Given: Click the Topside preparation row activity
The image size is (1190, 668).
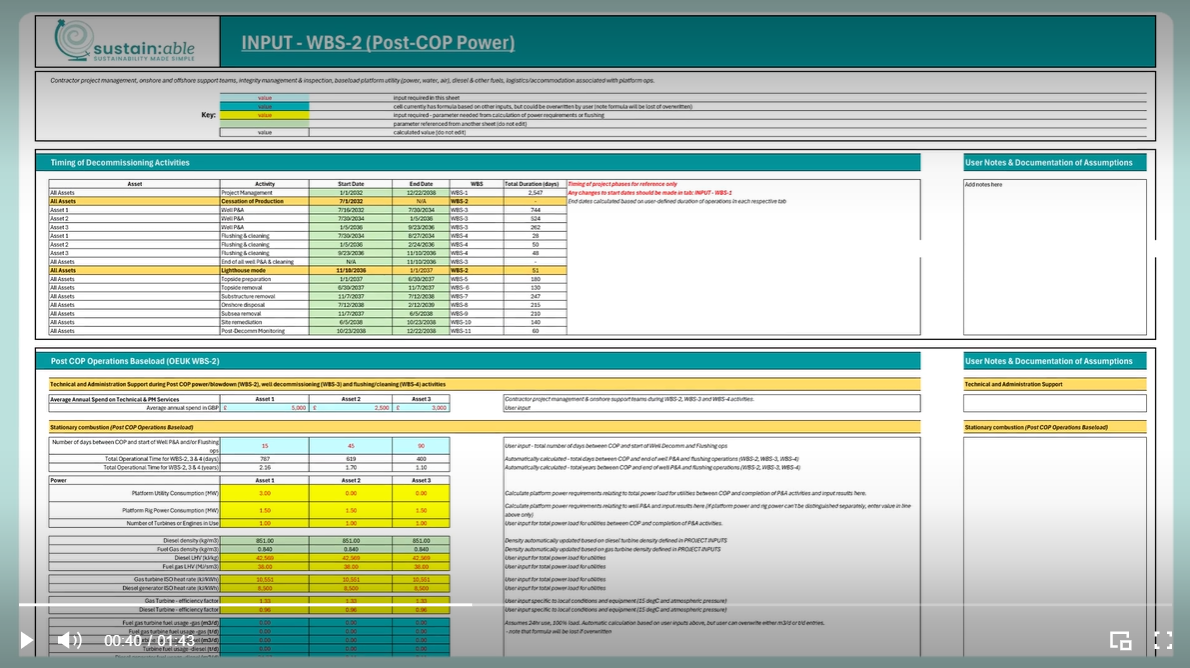Looking at the screenshot, I should click(x=264, y=279).
